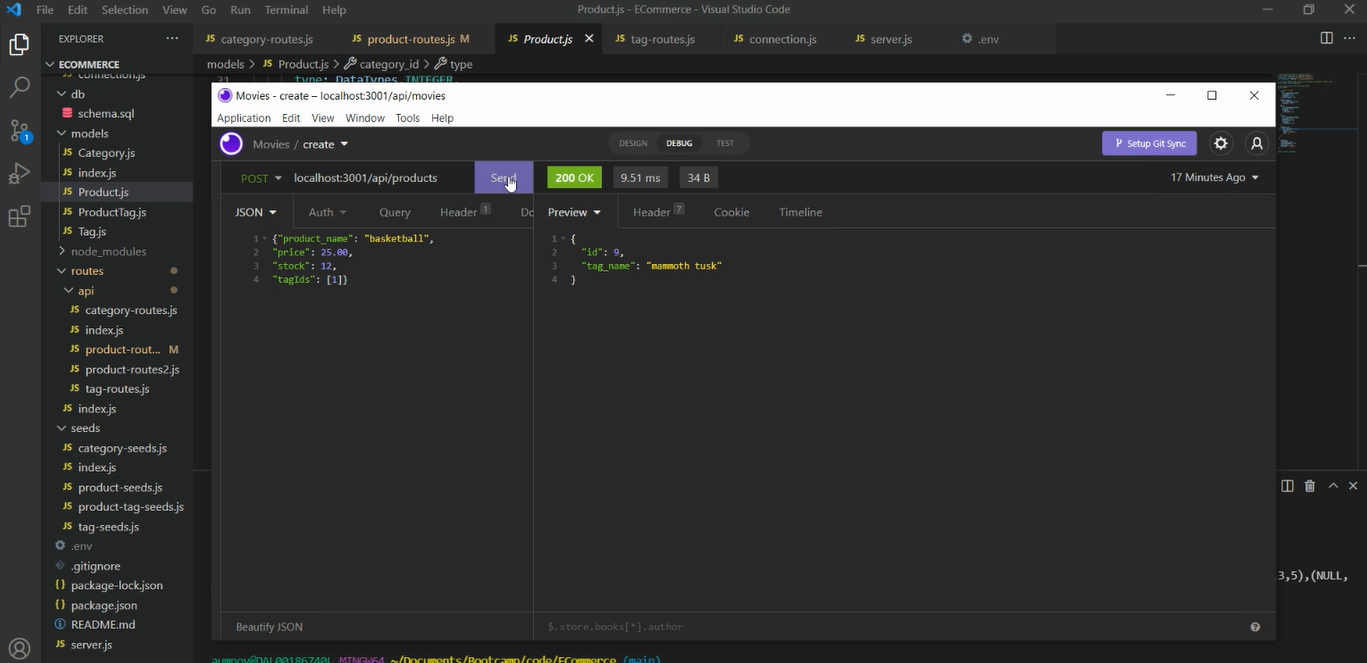
Task: Open editor more actions ellipsis
Action: (x=1350, y=38)
